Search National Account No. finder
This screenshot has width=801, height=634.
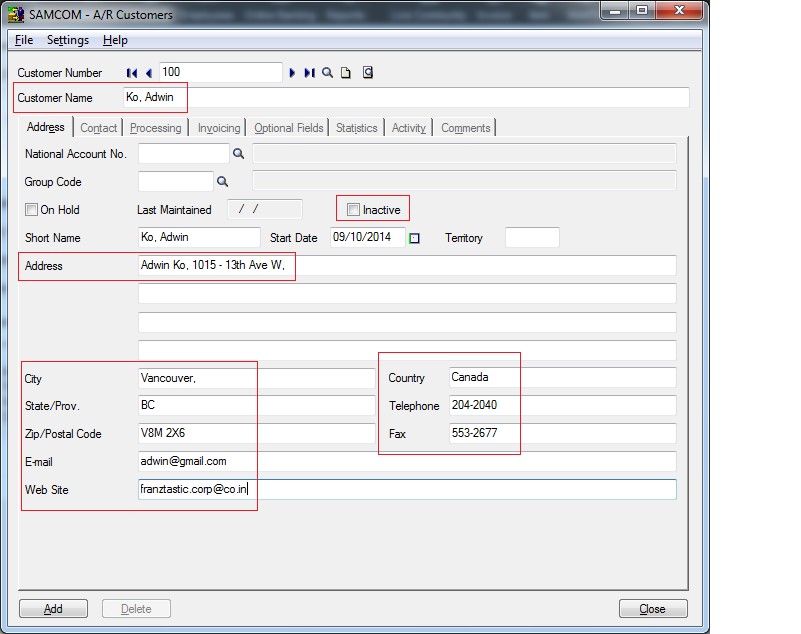[239, 153]
